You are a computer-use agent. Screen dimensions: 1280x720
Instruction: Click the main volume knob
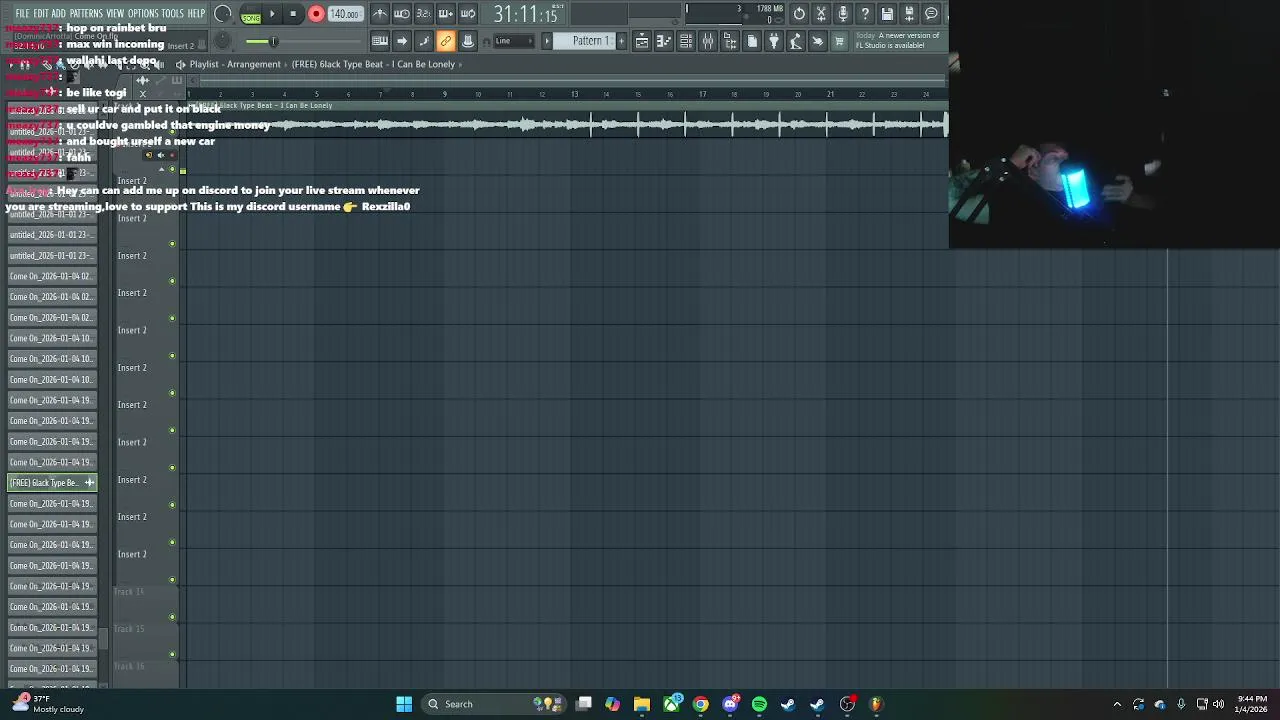(x=223, y=14)
